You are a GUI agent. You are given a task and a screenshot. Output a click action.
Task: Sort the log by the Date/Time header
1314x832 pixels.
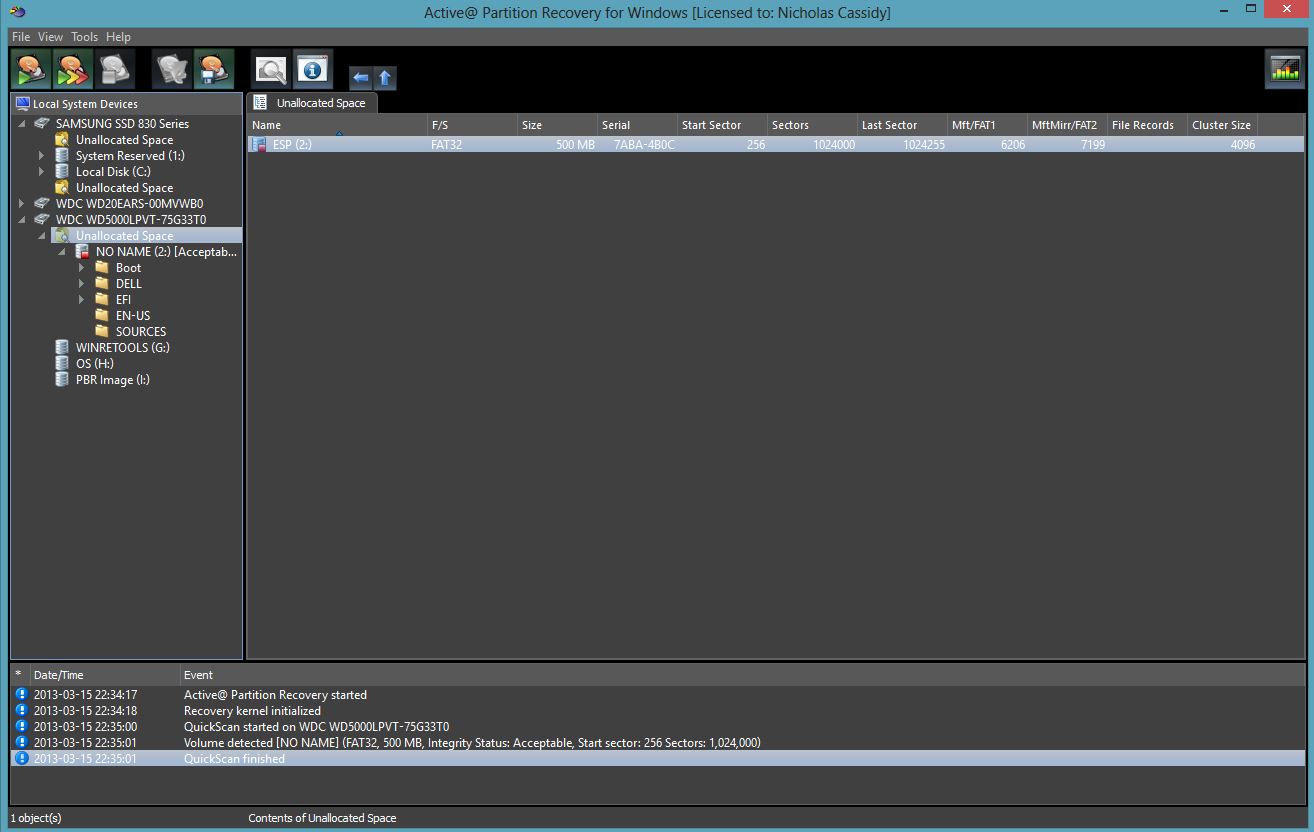(104, 675)
